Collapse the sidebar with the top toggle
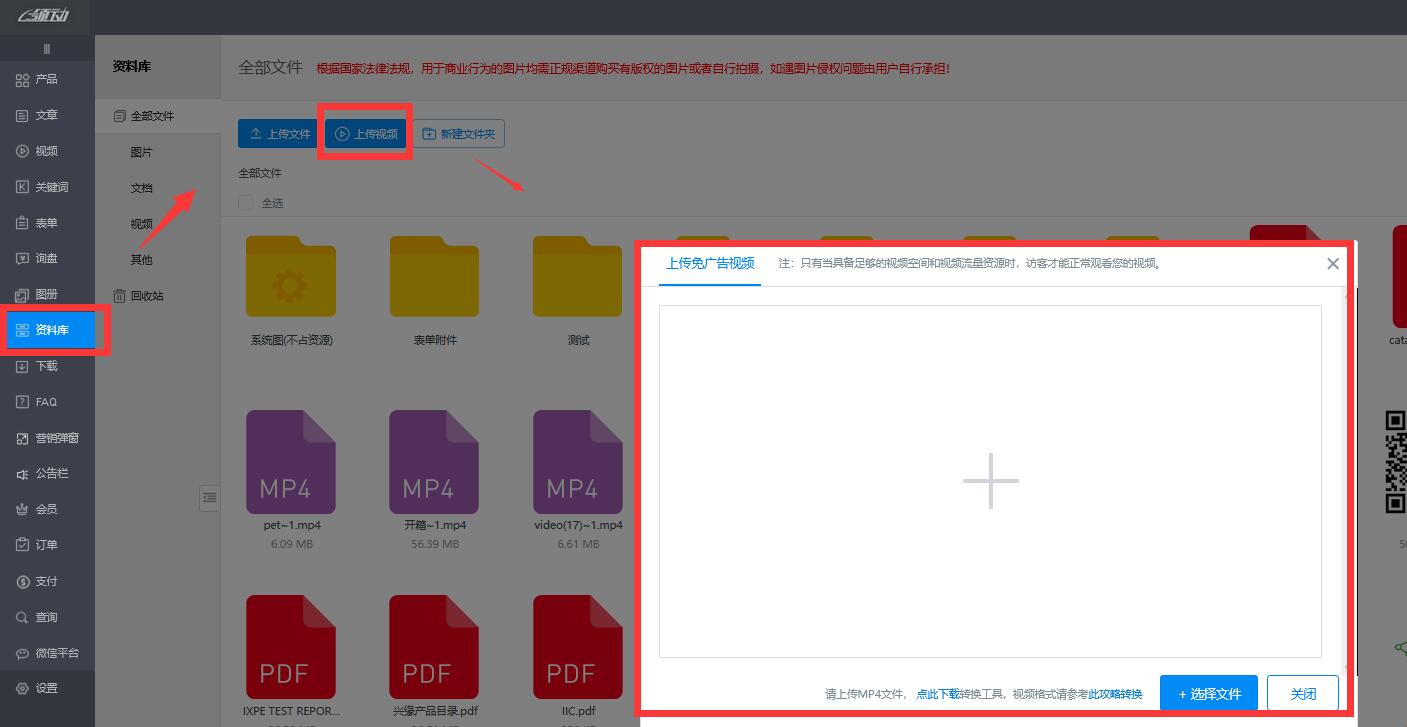This screenshot has width=1407, height=727. (46, 48)
